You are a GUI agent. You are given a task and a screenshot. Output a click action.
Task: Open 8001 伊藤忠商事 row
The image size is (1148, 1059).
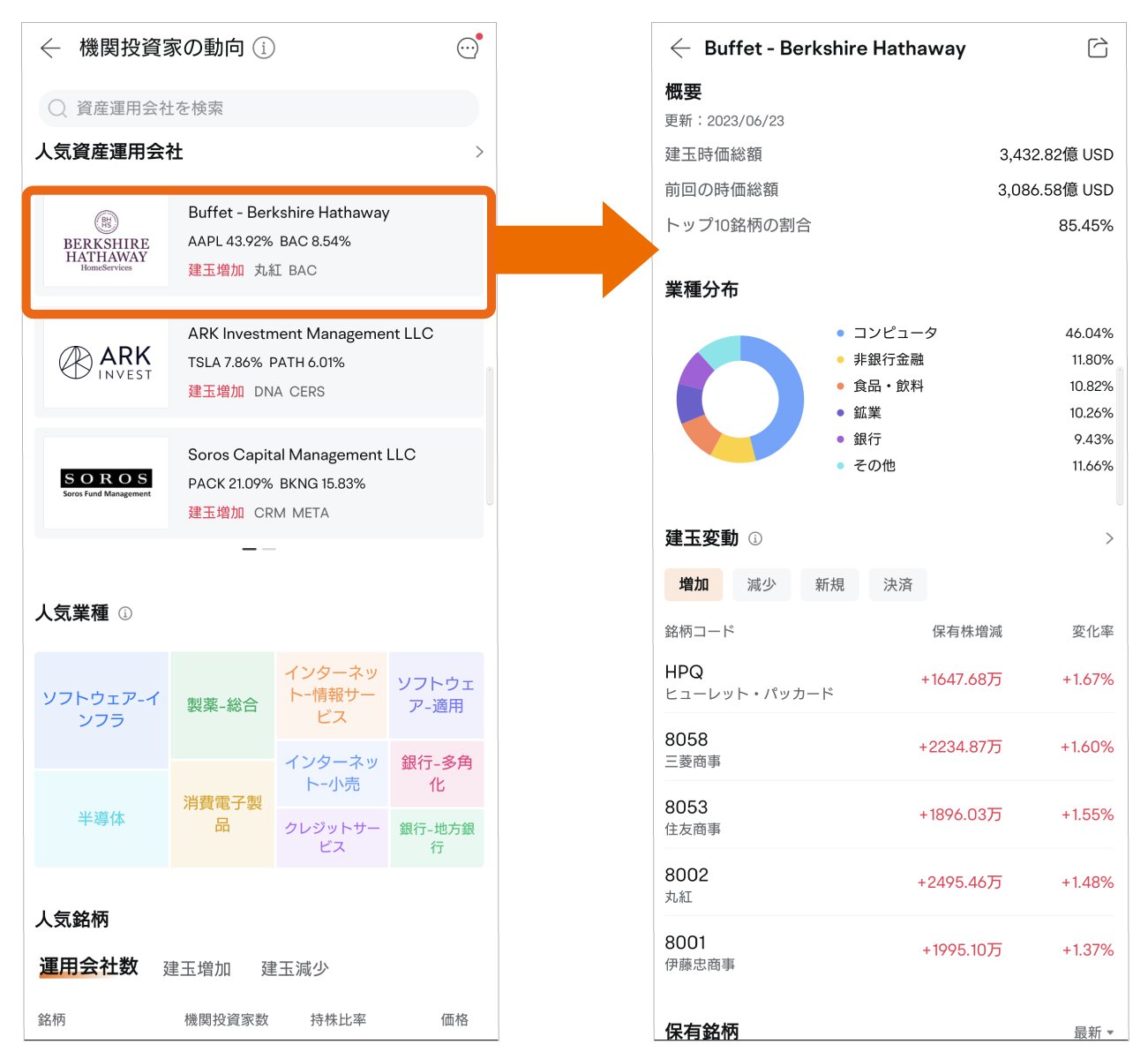889,952
